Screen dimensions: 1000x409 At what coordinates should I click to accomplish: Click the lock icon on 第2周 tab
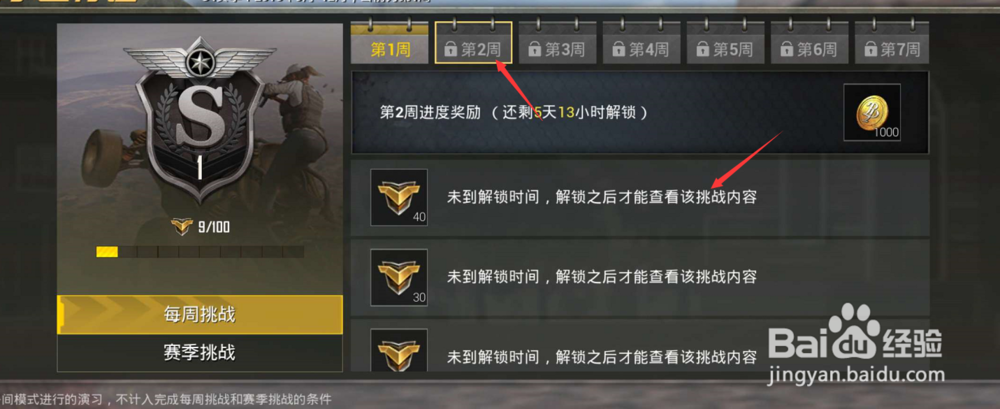pos(450,50)
